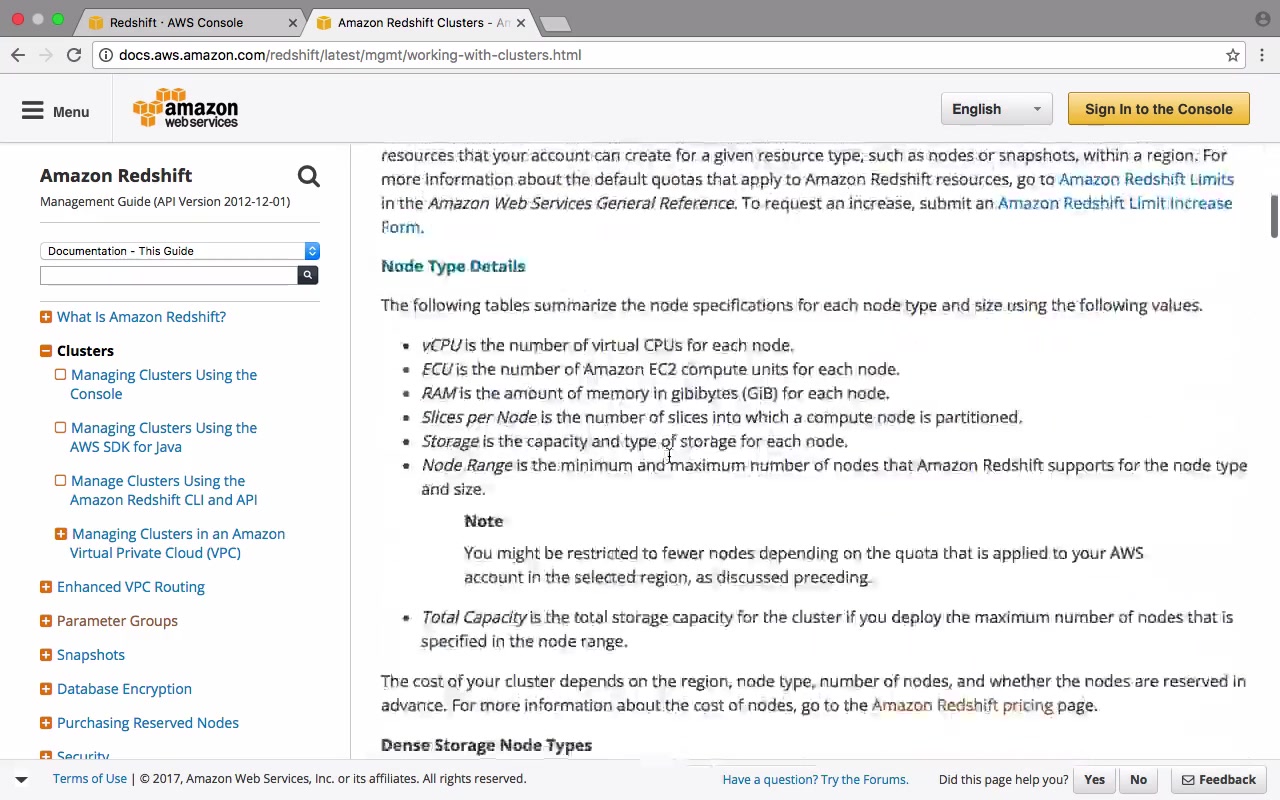The image size is (1280, 800).
Task: Close the Redshift AWS Console tab
Action: [x=292, y=22]
